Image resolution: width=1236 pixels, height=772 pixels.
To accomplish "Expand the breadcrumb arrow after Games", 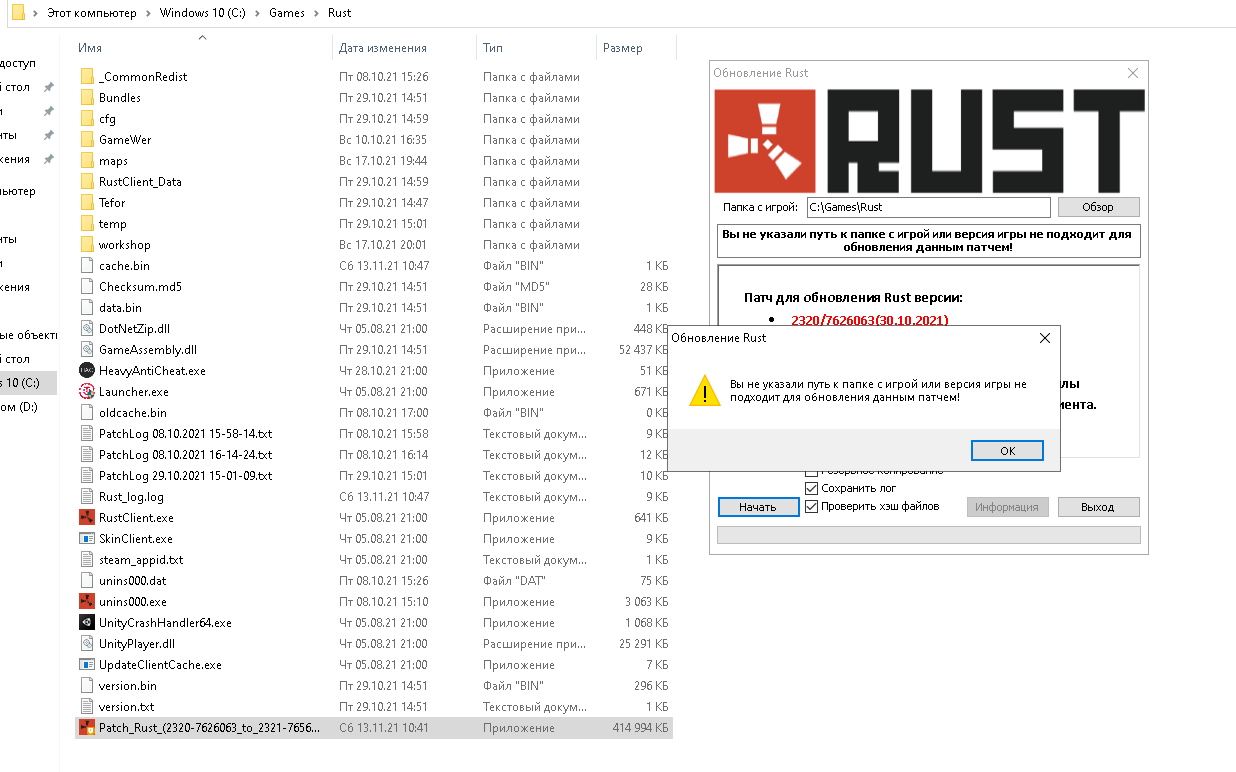I will tap(317, 14).
